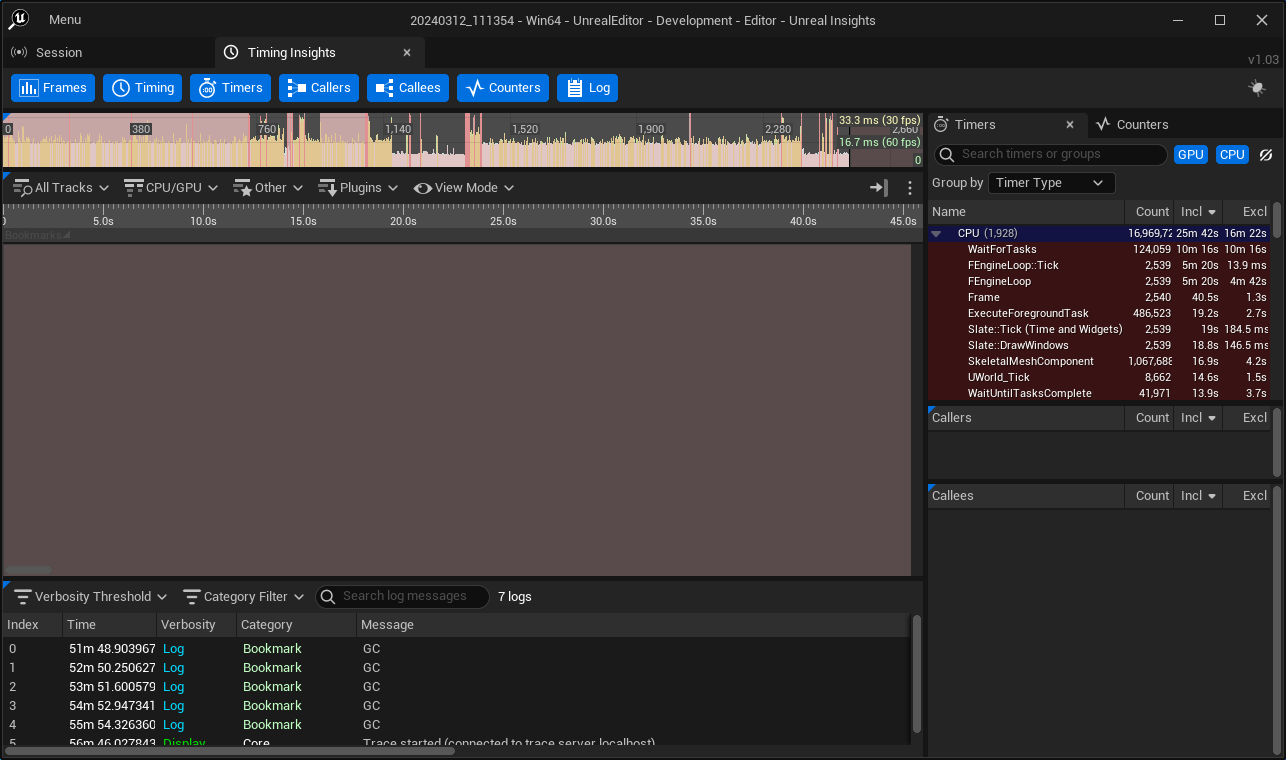Click the debug bug icon
This screenshot has height=760, width=1286.
point(1257,88)
